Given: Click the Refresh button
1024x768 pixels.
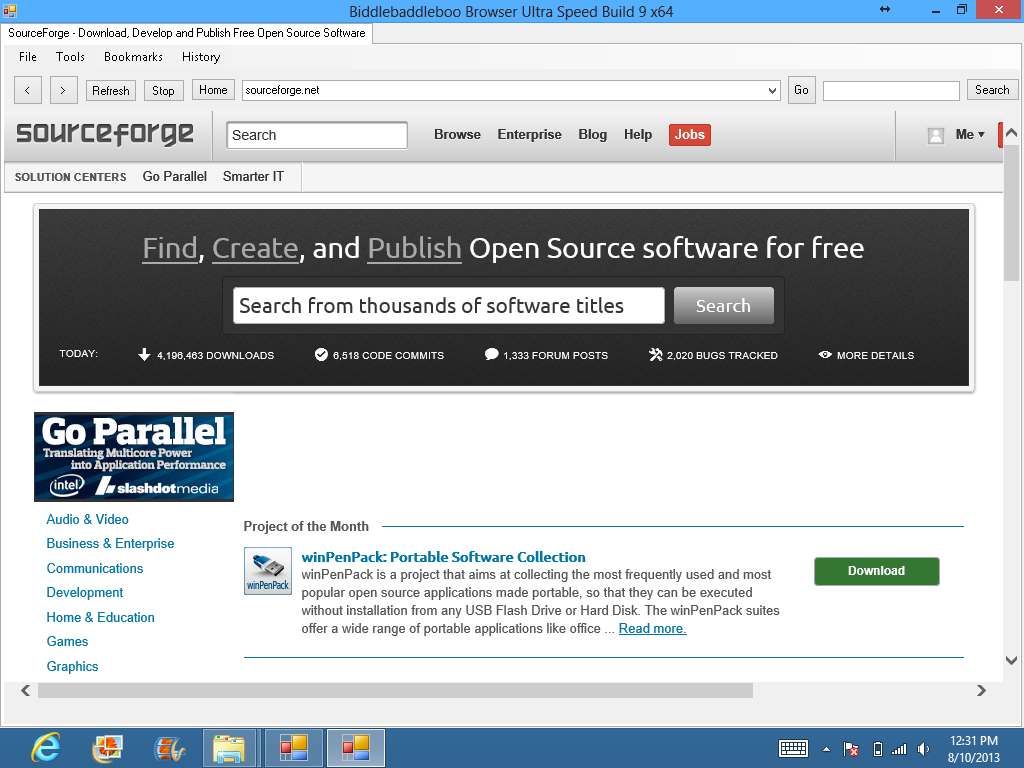Looking at the screenshot, I should [x=111, y=90].
